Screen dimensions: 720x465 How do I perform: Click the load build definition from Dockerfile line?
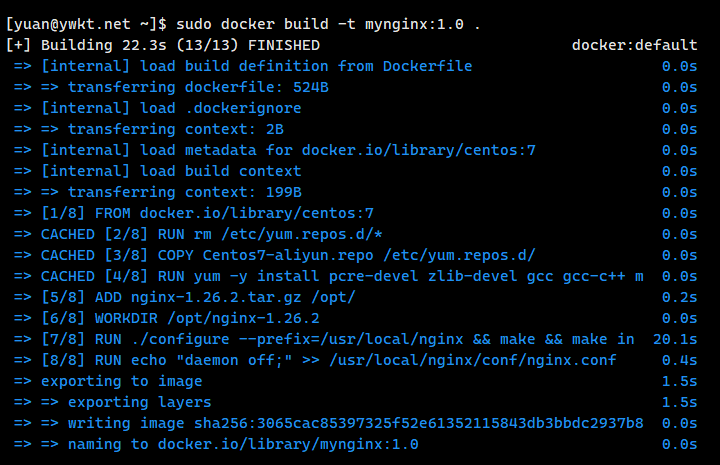(256, 66)
